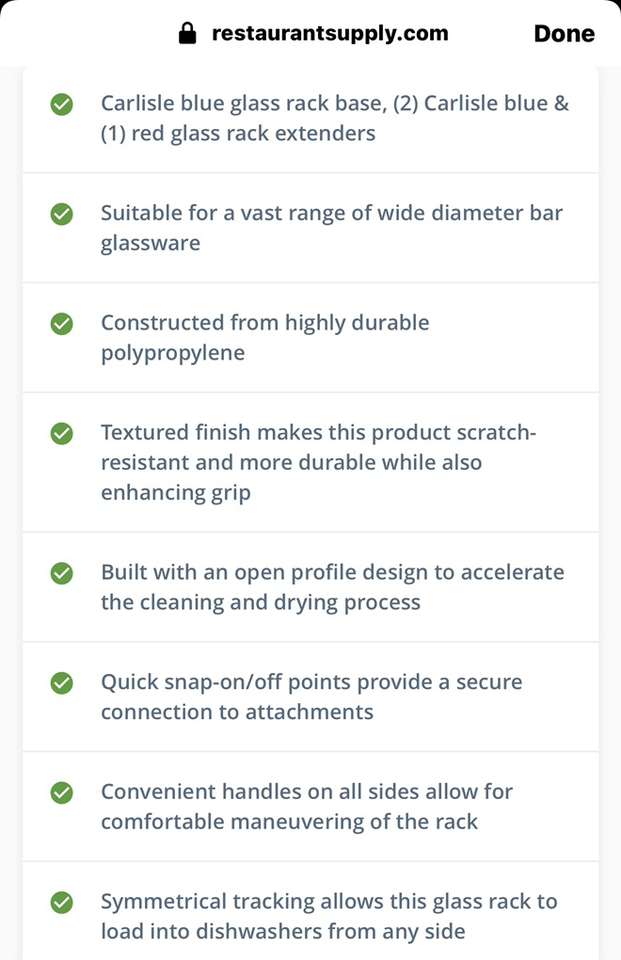This screenshot has width=621, height=960.
Task: Tap the checkmark beside Textured finish
Action: [x=62, y=434]
